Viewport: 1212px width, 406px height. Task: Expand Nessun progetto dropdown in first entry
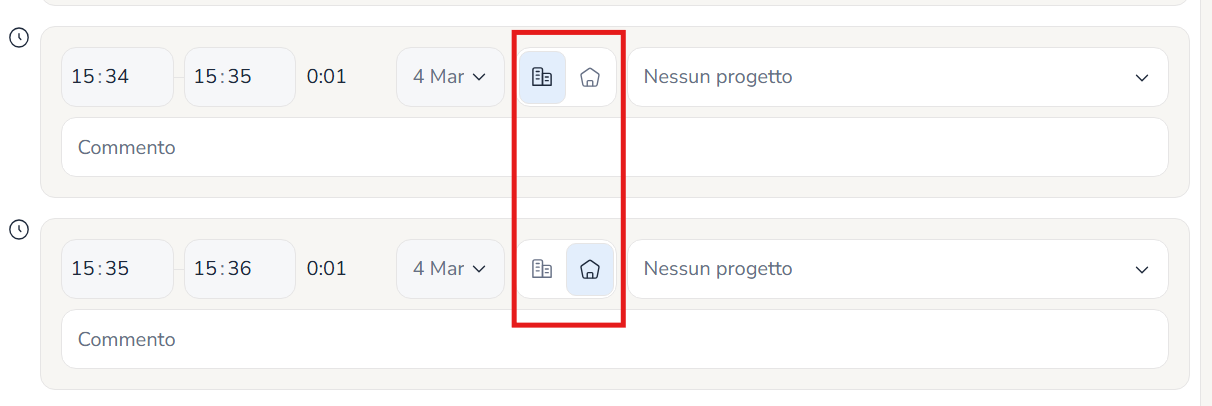[x=898, y=77]
